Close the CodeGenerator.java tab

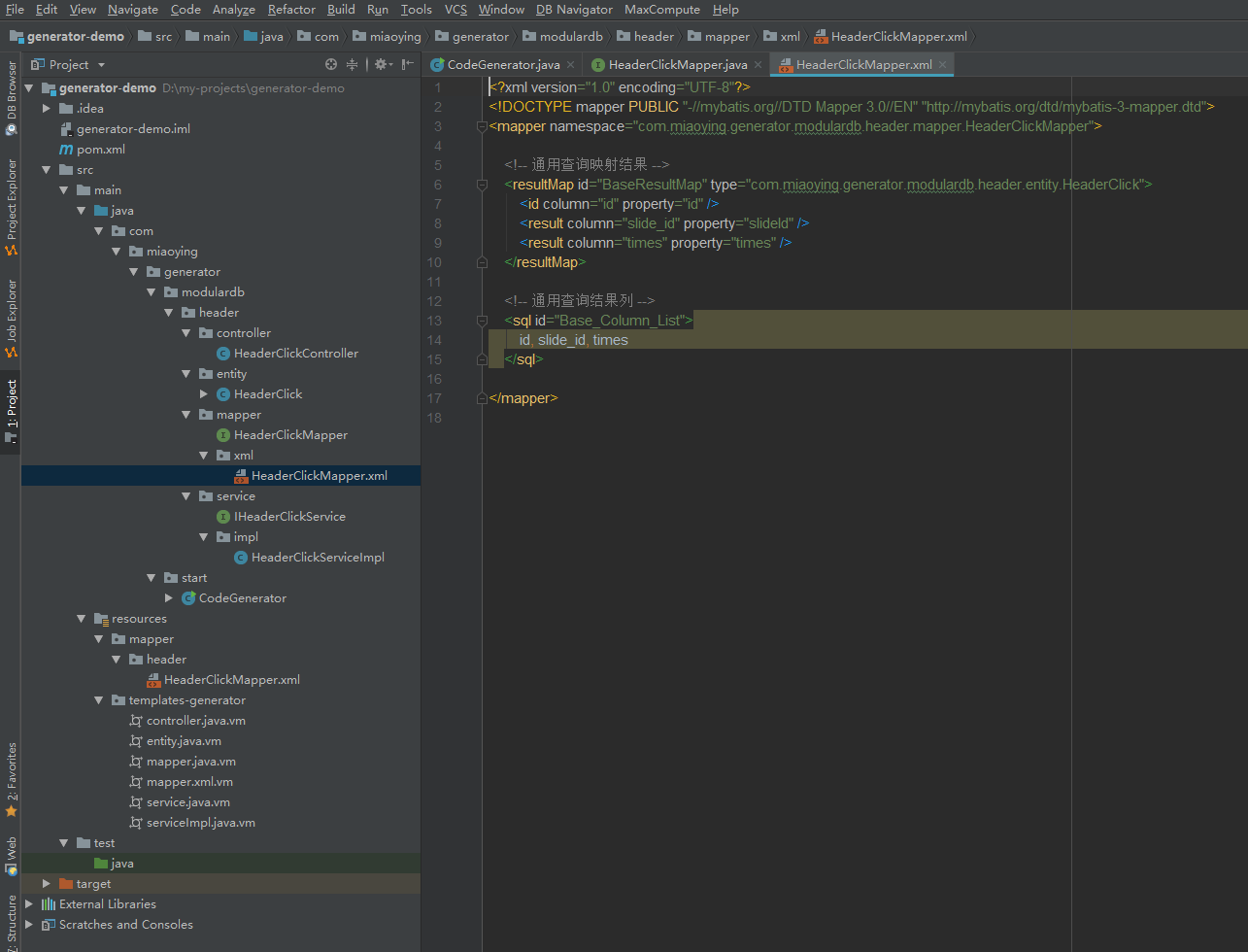point(571,65)
